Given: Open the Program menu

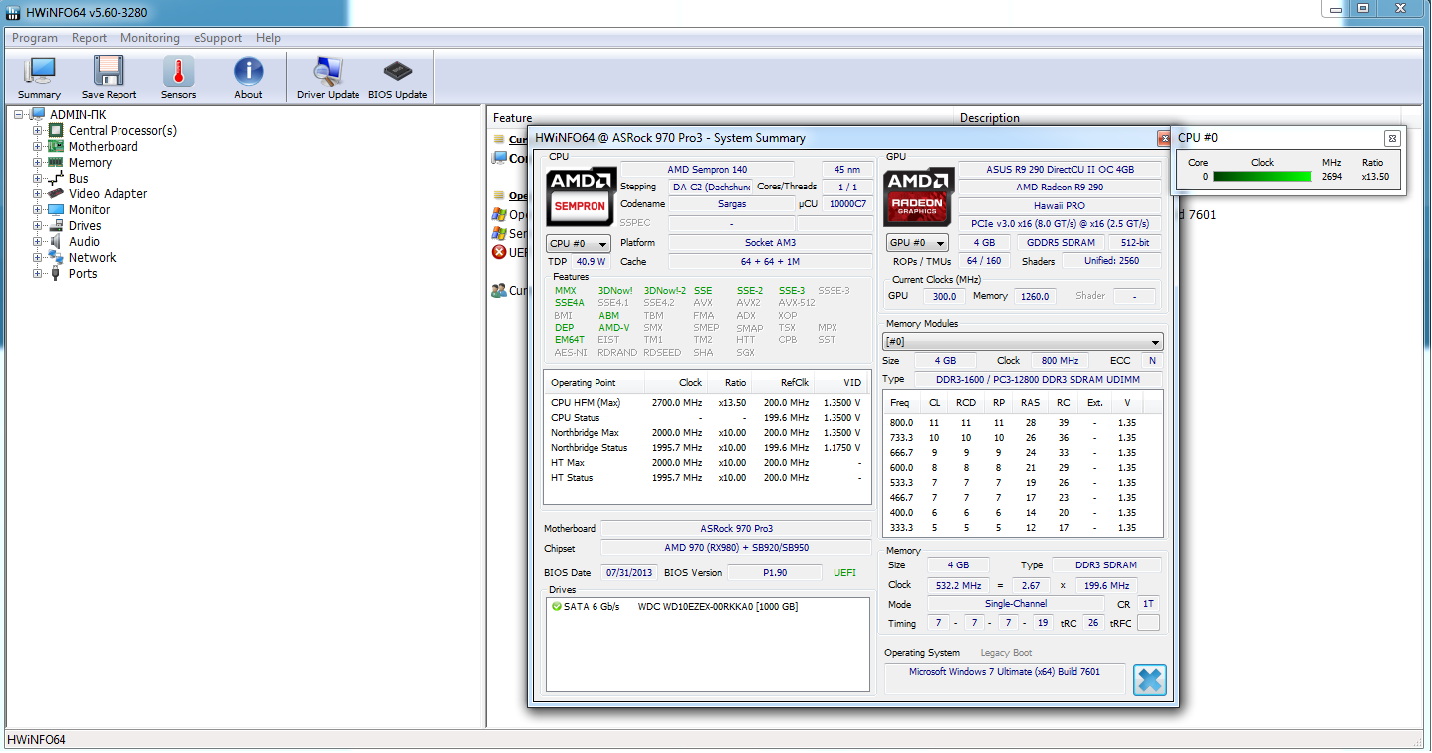Looking at the screenshot, I should [35, 38].
